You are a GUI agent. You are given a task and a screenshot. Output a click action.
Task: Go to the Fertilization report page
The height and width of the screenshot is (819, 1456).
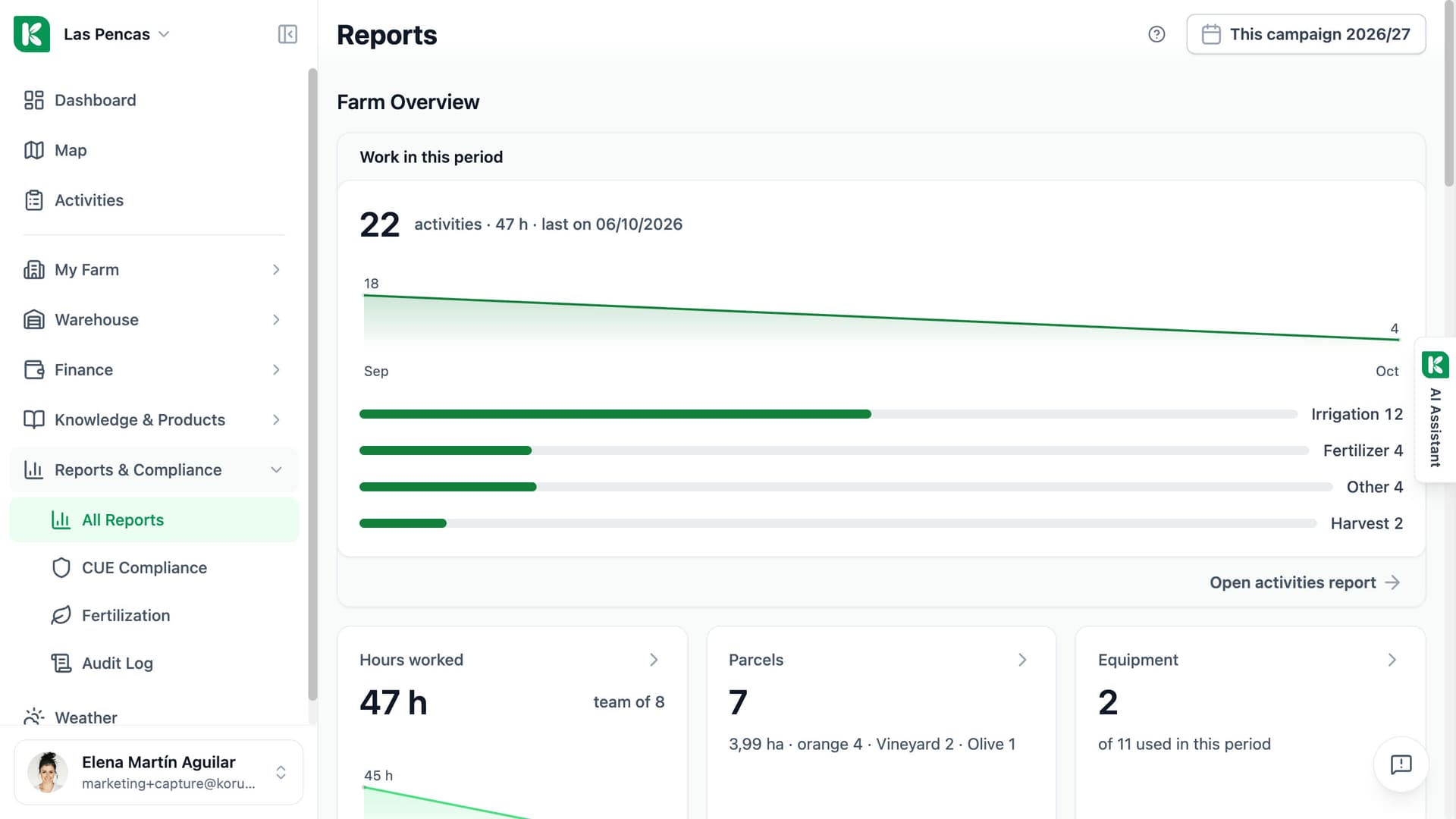tap(154, 616)
